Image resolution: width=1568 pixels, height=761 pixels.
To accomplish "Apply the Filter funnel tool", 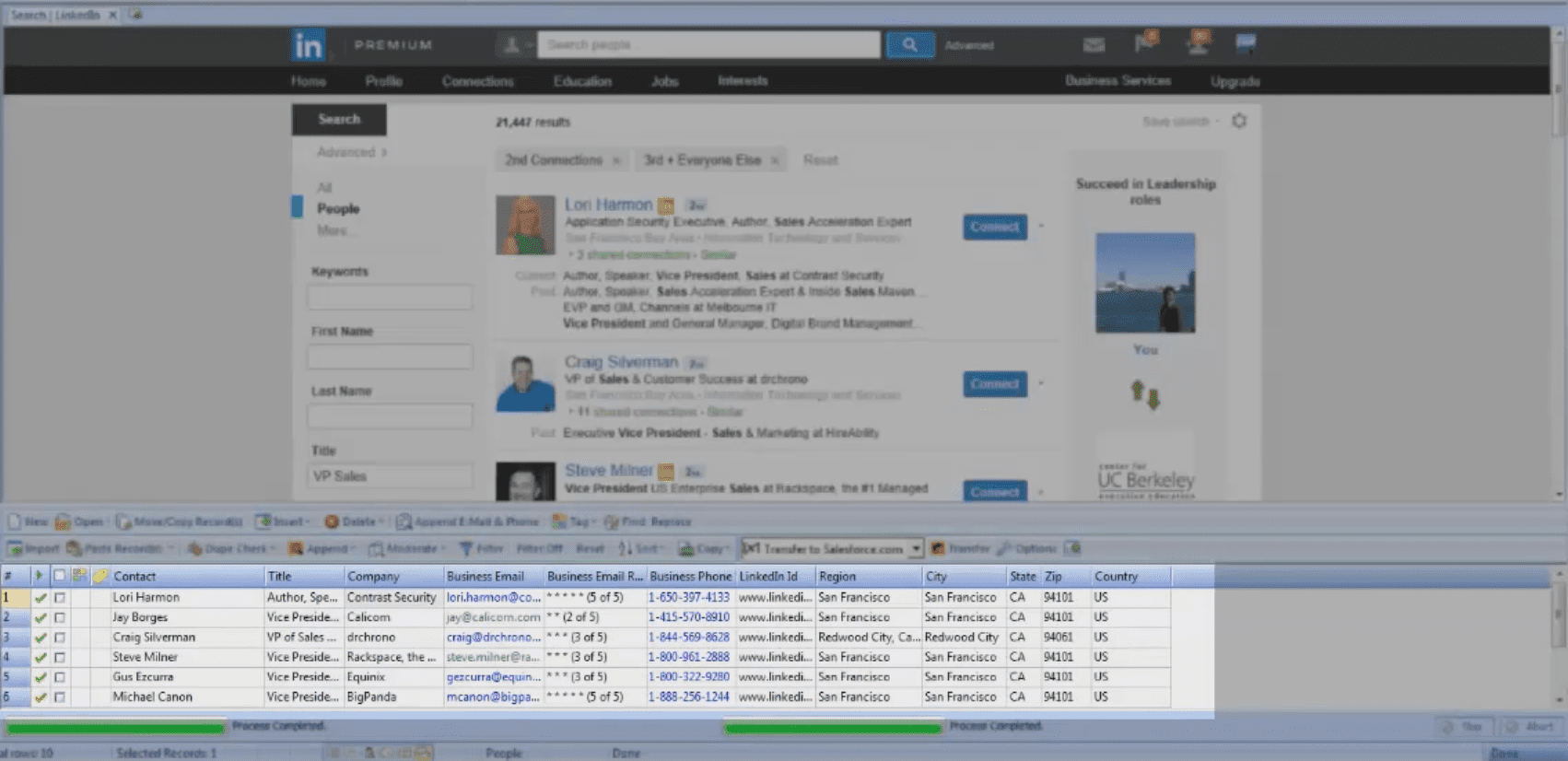I will pyautogui.click(x=481, y=548).
